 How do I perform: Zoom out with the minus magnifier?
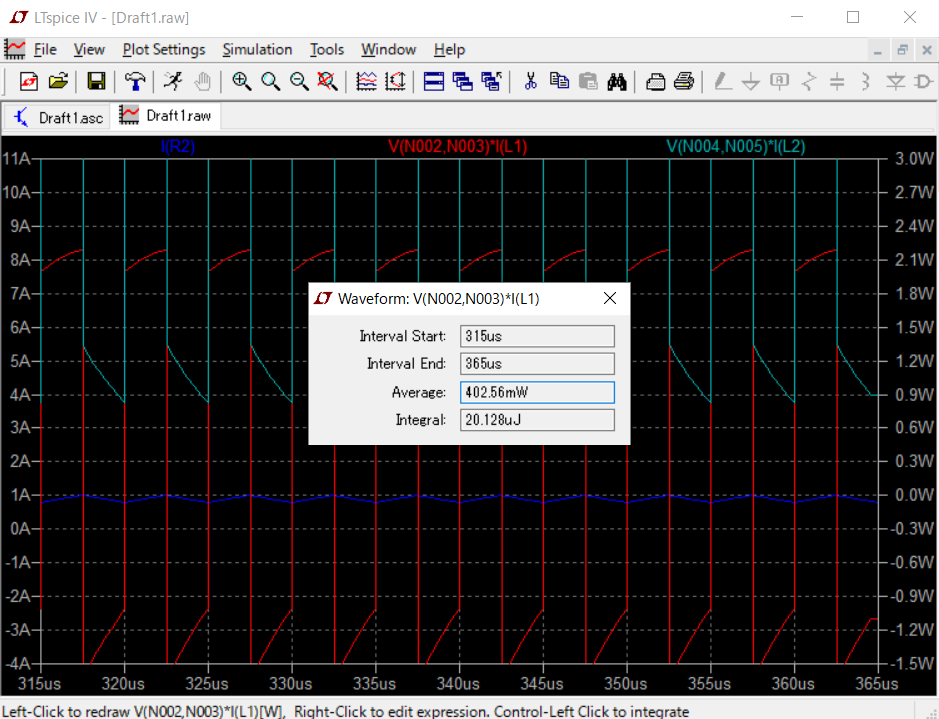click(299, 81)
